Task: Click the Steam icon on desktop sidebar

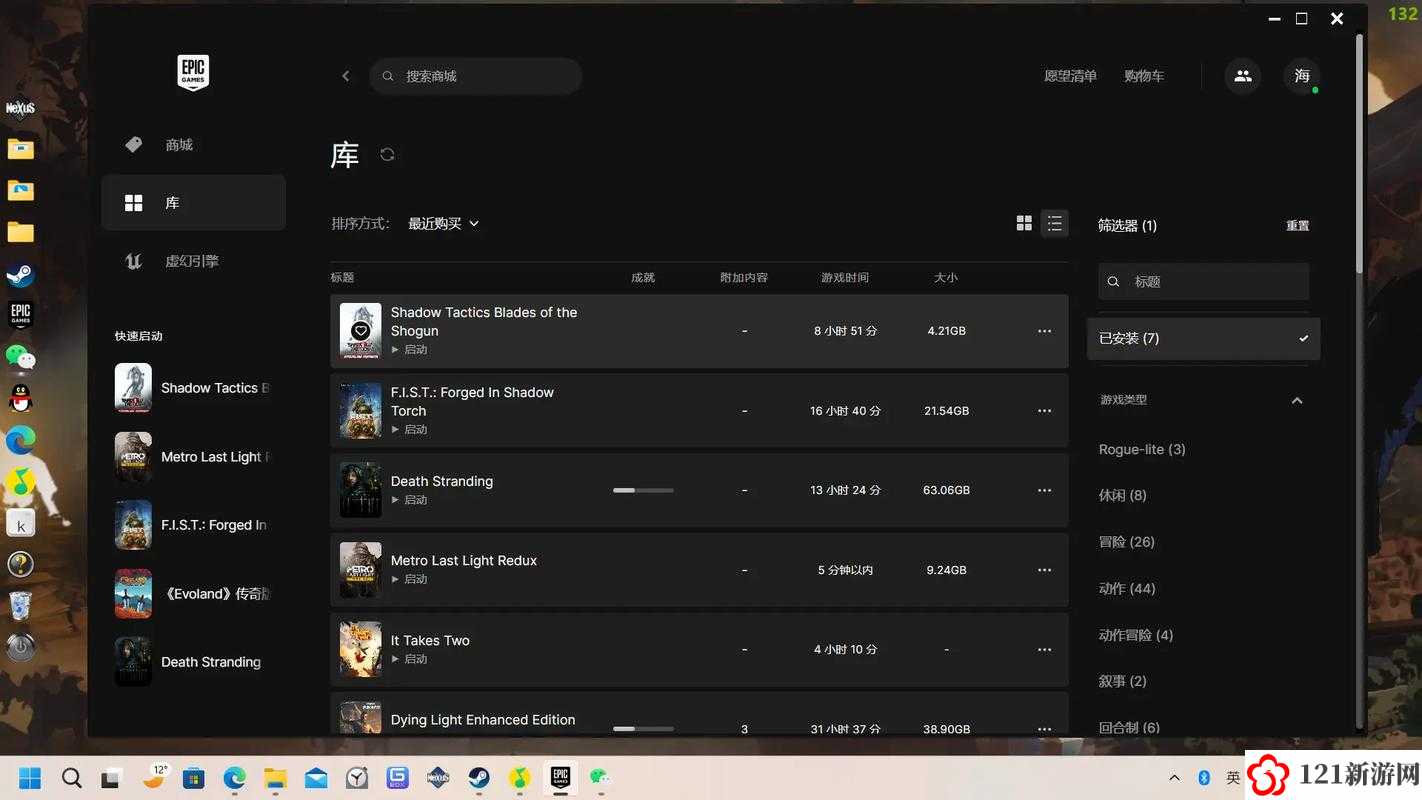Action: tap(20, 275)
